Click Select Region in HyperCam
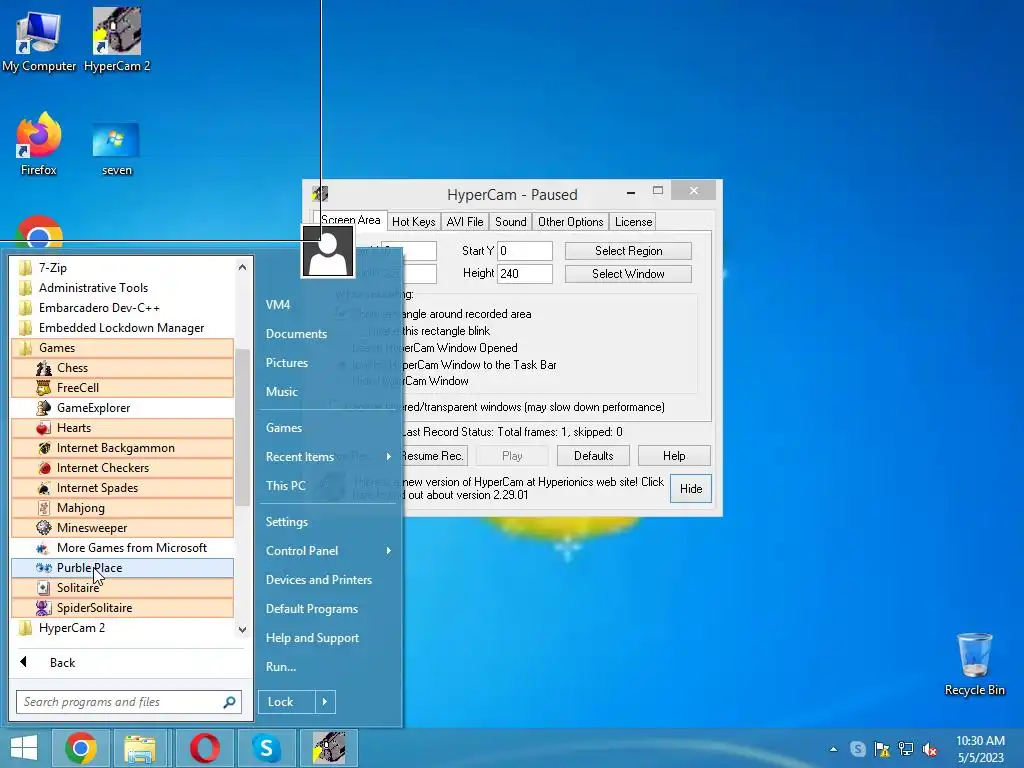1024x768 pixels. 628,251
